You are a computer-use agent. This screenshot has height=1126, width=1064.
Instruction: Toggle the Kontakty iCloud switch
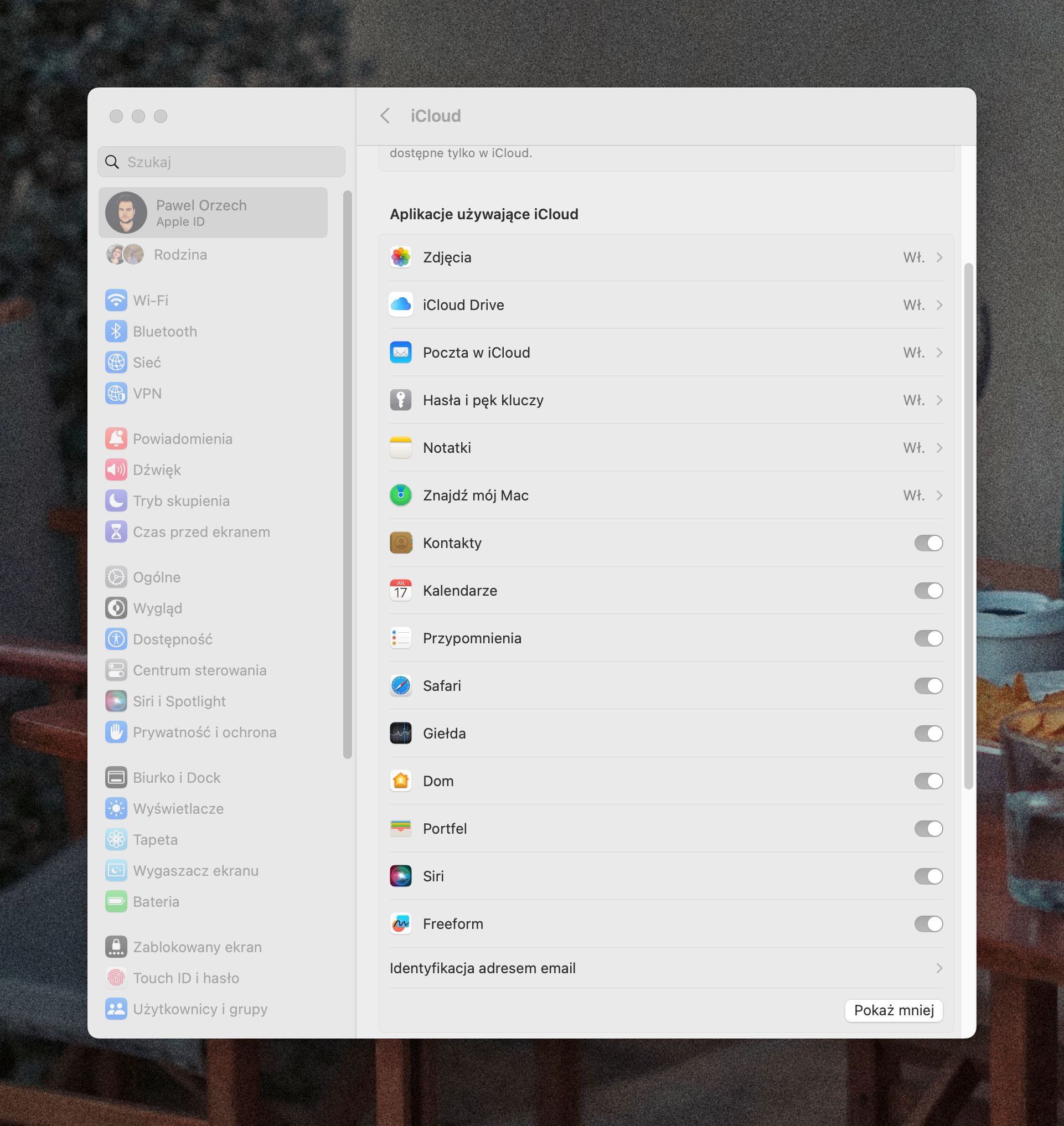pos(928,544)
